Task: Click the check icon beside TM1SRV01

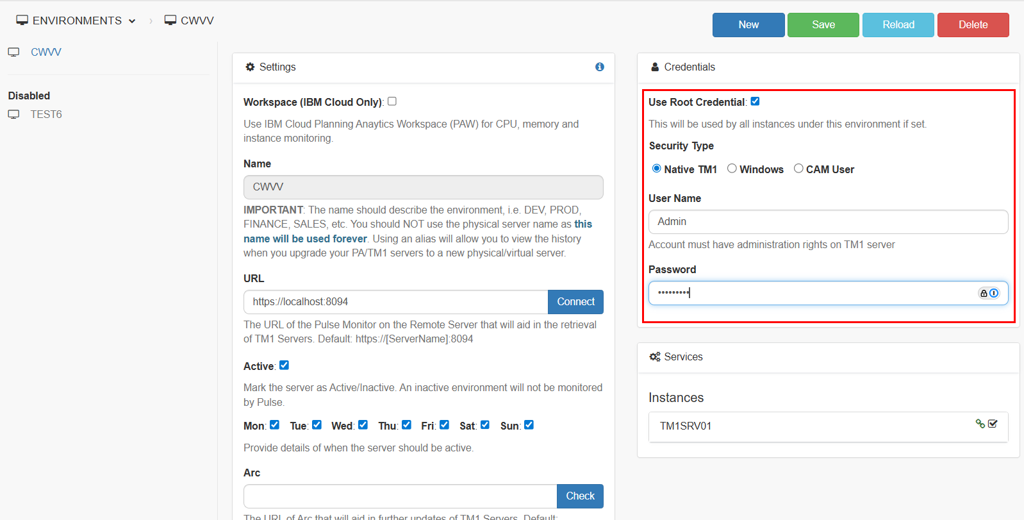Action: coord(993,424)
